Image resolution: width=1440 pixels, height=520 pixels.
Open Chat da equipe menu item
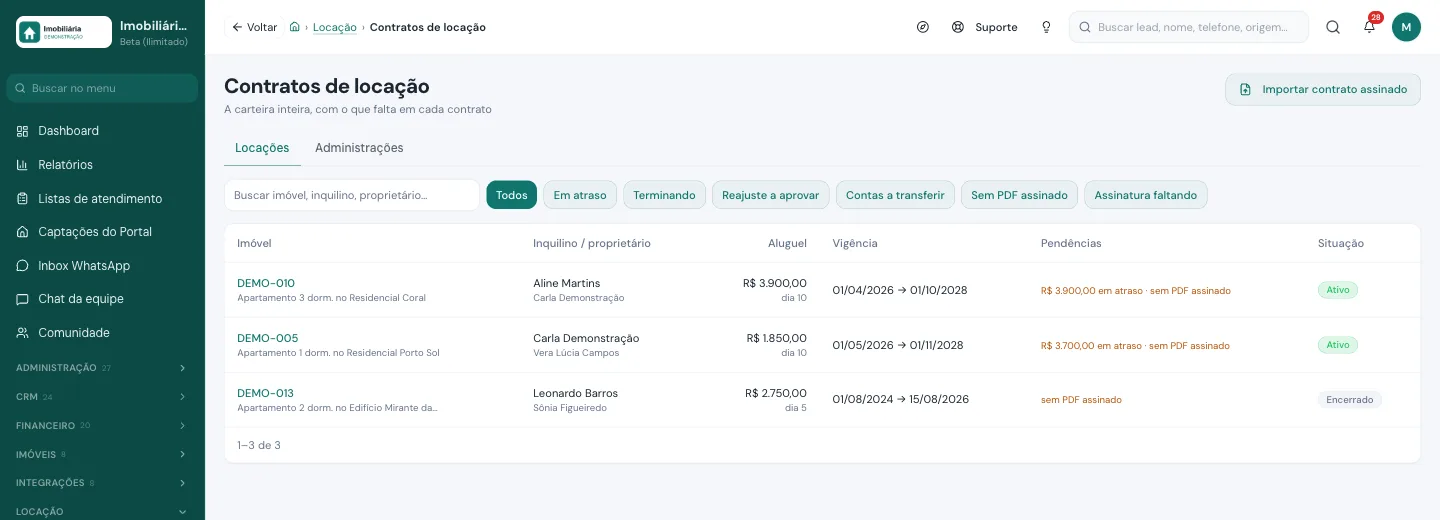point(102,299)
